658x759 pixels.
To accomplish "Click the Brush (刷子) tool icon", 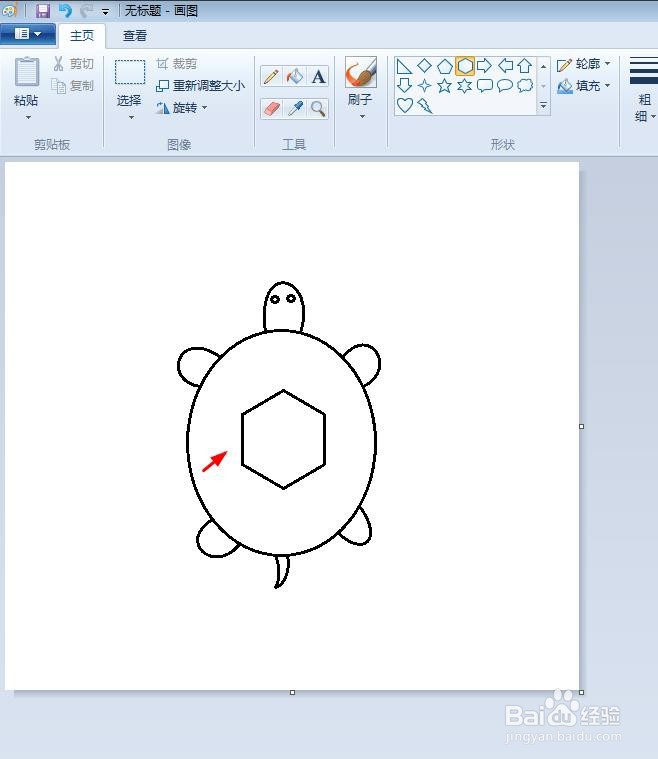I will coord(360,72).
